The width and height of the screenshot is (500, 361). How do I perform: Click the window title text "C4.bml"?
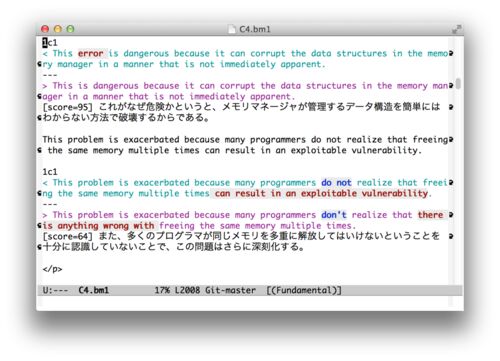pyautogui.click(x=255, y=29)
